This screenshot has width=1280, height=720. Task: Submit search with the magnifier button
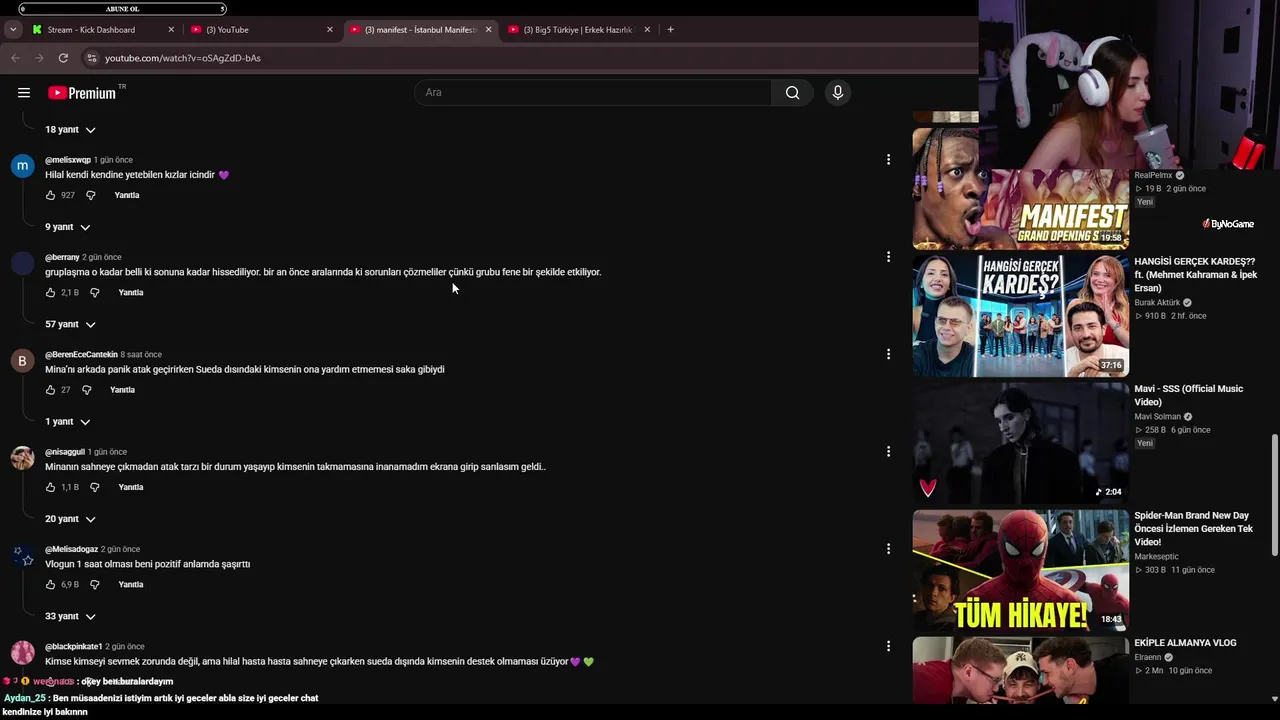pos(792,93)
